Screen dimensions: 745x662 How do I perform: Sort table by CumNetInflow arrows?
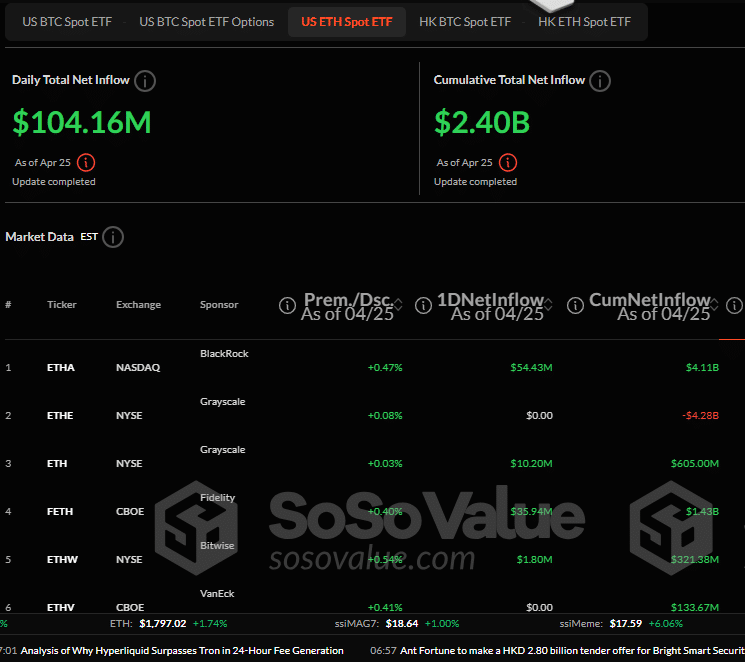pyautogui.click(x=715, y=305)
